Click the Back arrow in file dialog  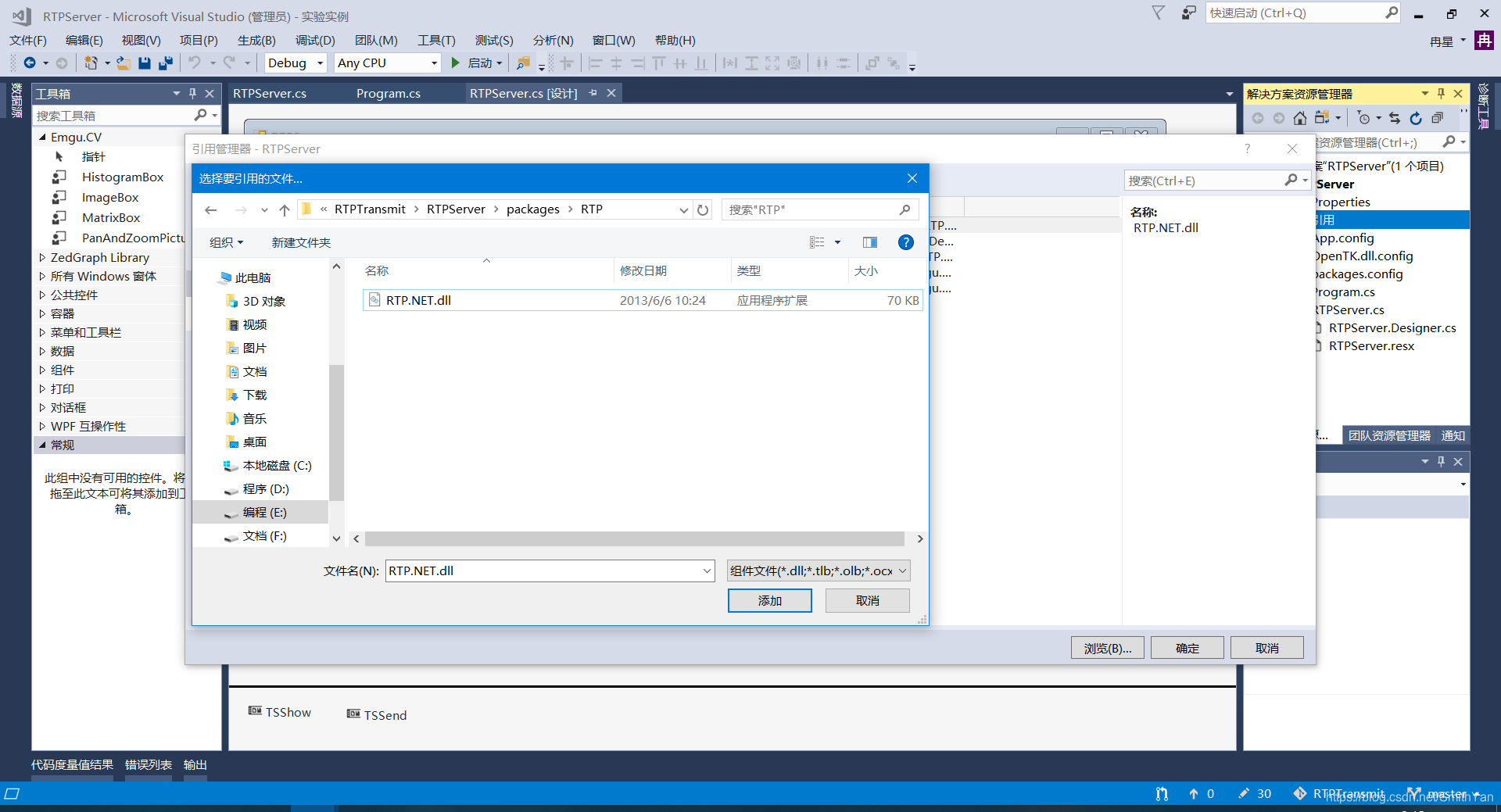click(211, 209)
